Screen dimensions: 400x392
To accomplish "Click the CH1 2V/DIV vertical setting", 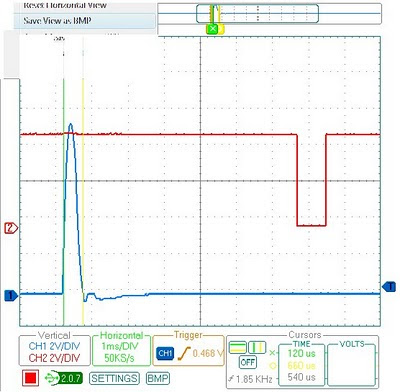I will [54, 346].
